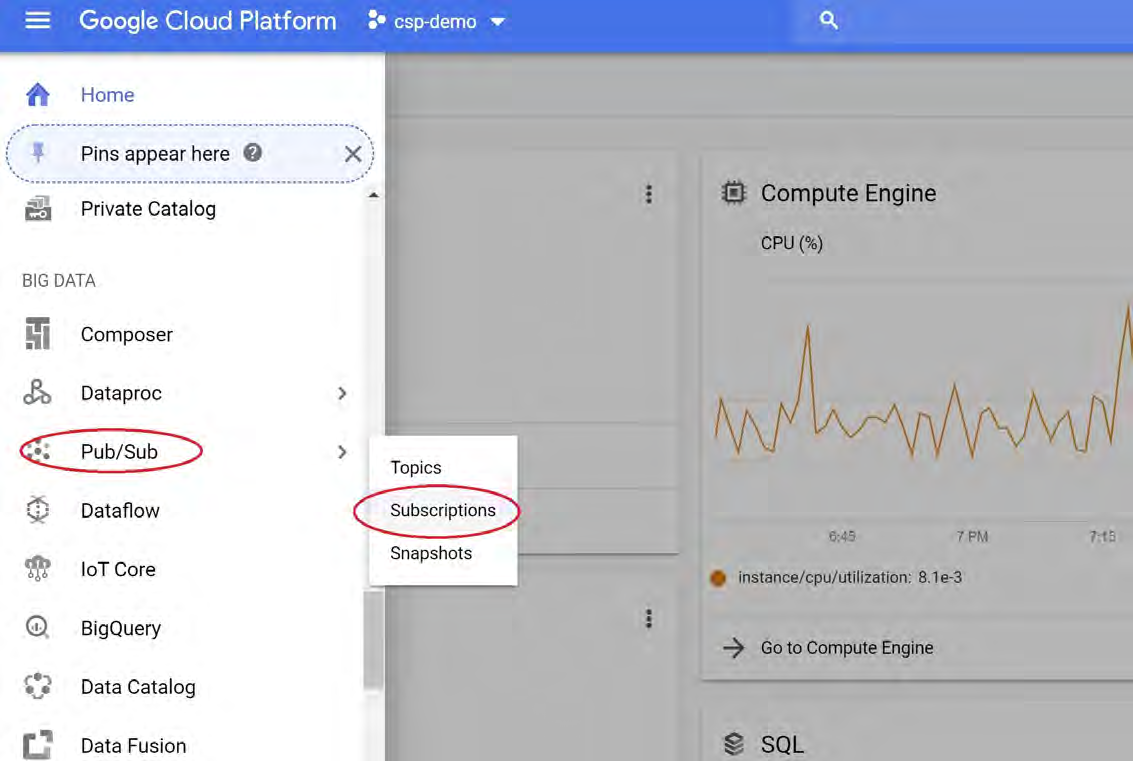The width and height of the screenshot is (1133, 761).
Task: Click the Data Fusion icon
Action: coord(38,745)
